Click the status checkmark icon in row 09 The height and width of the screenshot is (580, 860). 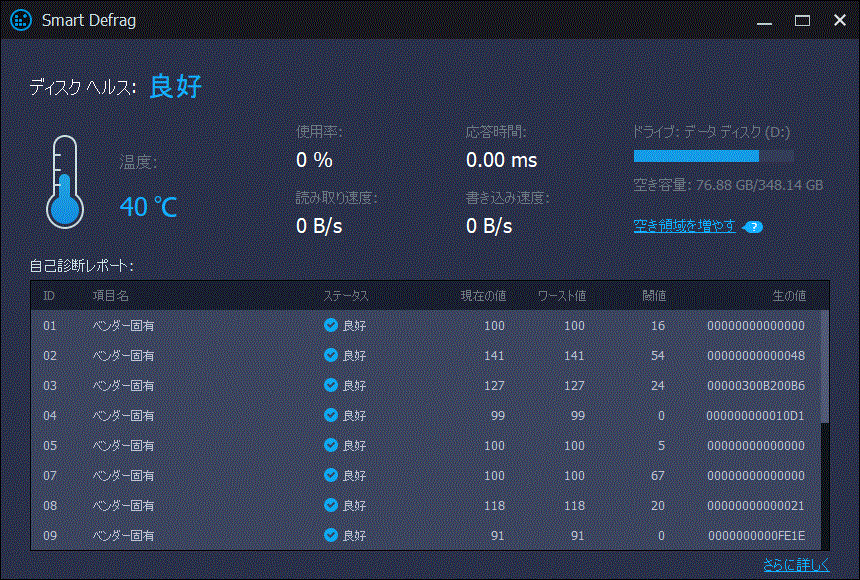click(x=331, y=535)
